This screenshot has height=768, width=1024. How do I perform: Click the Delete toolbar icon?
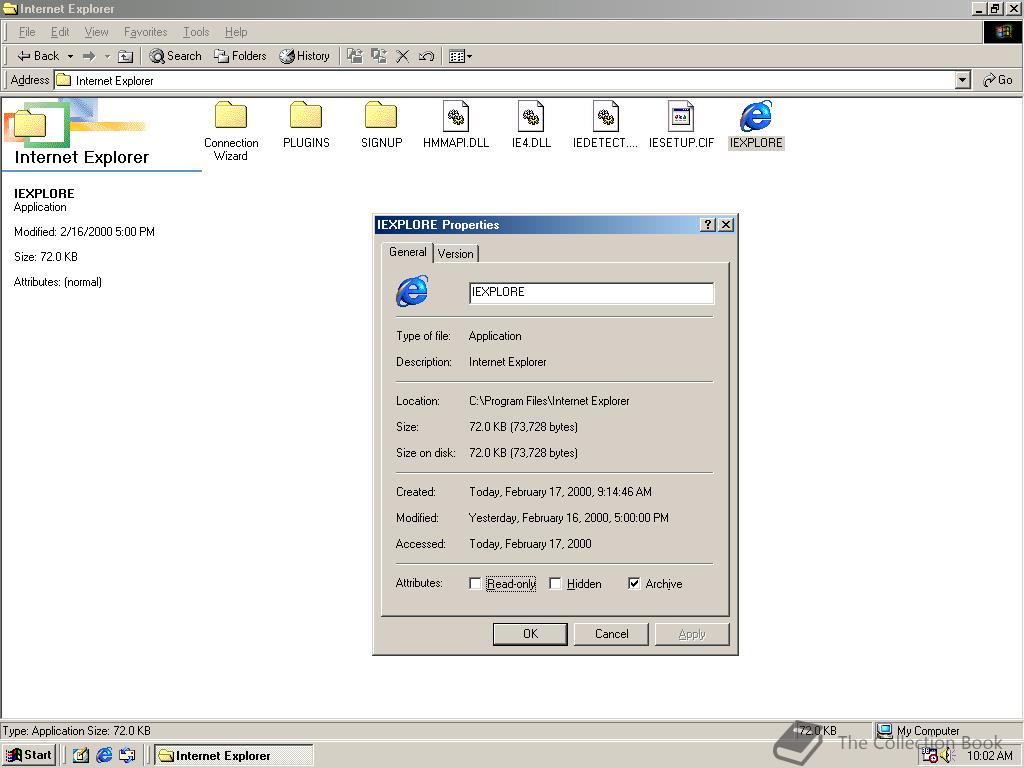click(402, 56)
